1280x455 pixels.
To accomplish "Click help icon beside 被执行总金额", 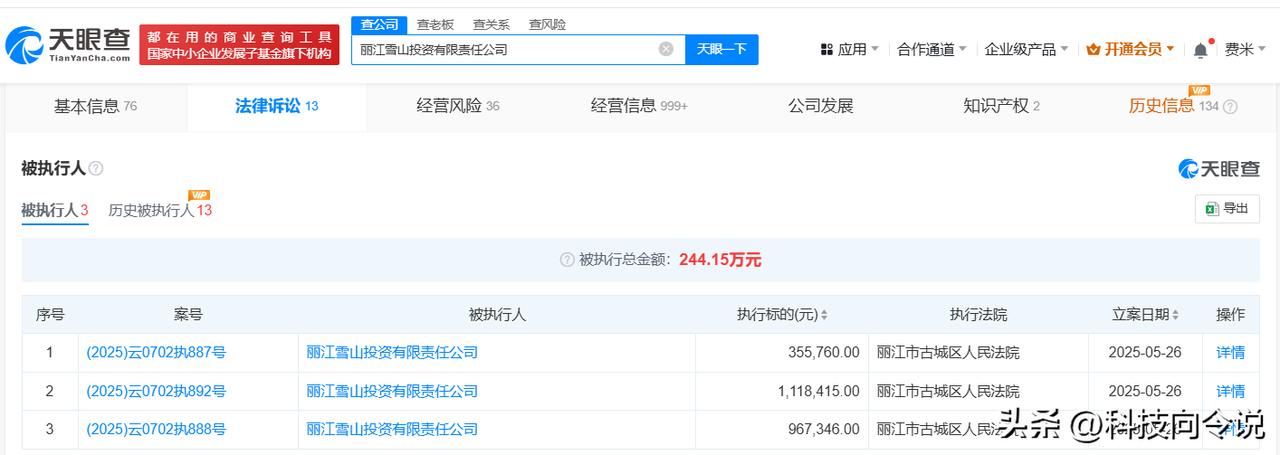I will click(x=567, y=259).
